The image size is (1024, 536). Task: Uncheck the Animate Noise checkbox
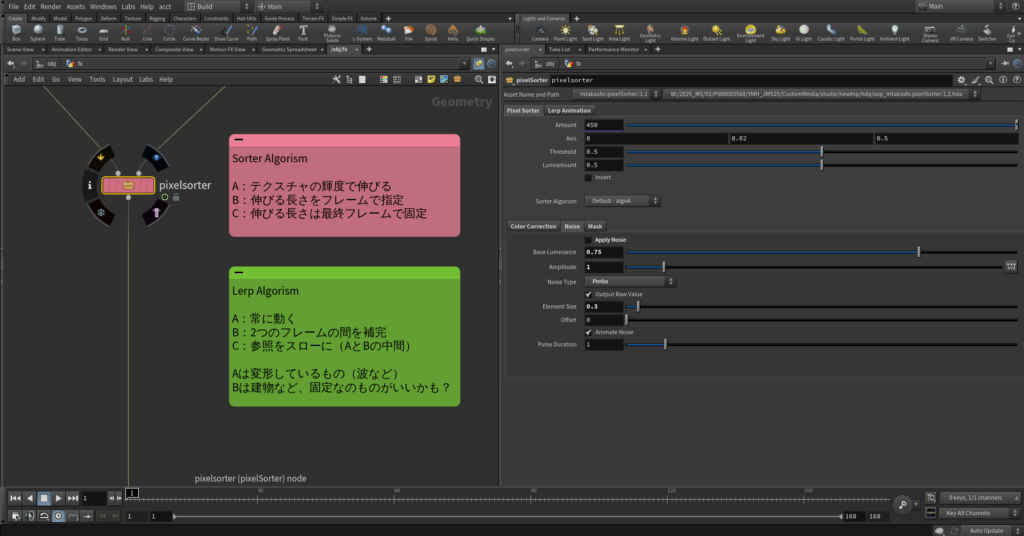[x=588, y=332]
